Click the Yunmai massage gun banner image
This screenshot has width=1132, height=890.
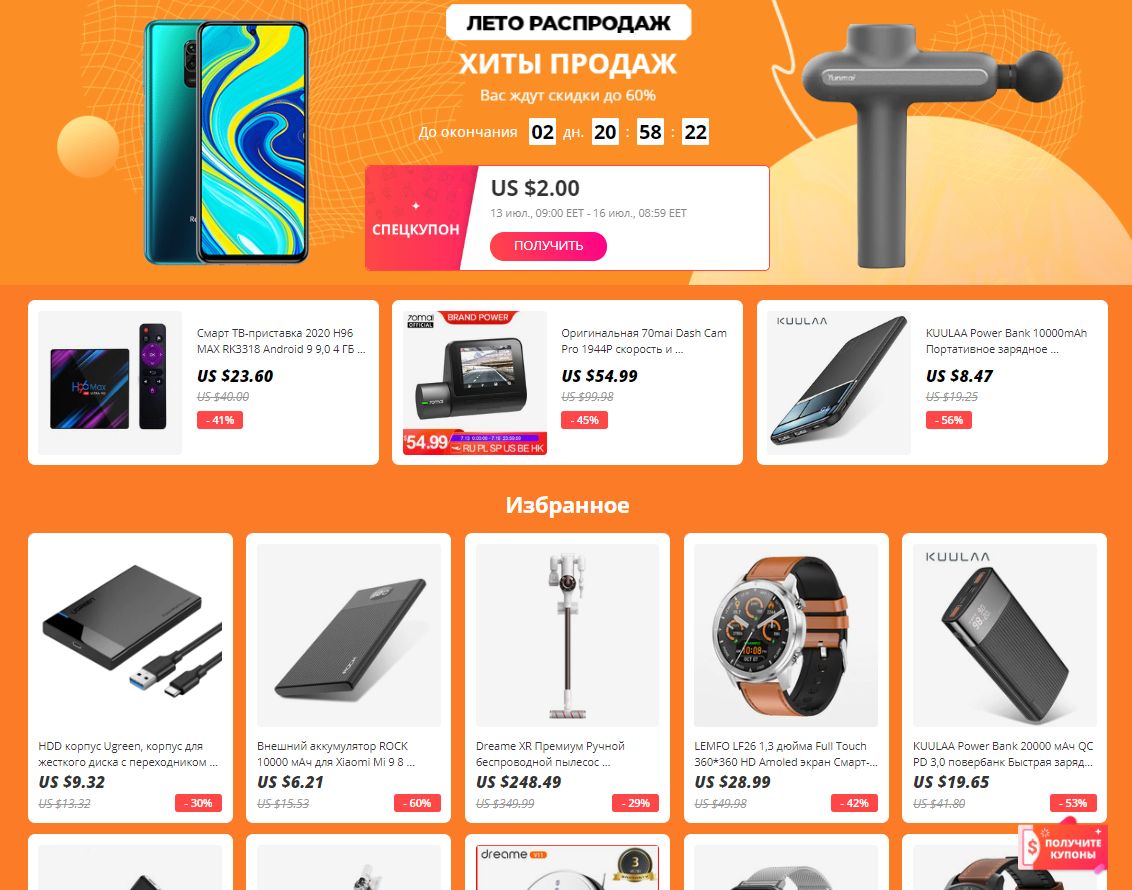click(931, 144)
